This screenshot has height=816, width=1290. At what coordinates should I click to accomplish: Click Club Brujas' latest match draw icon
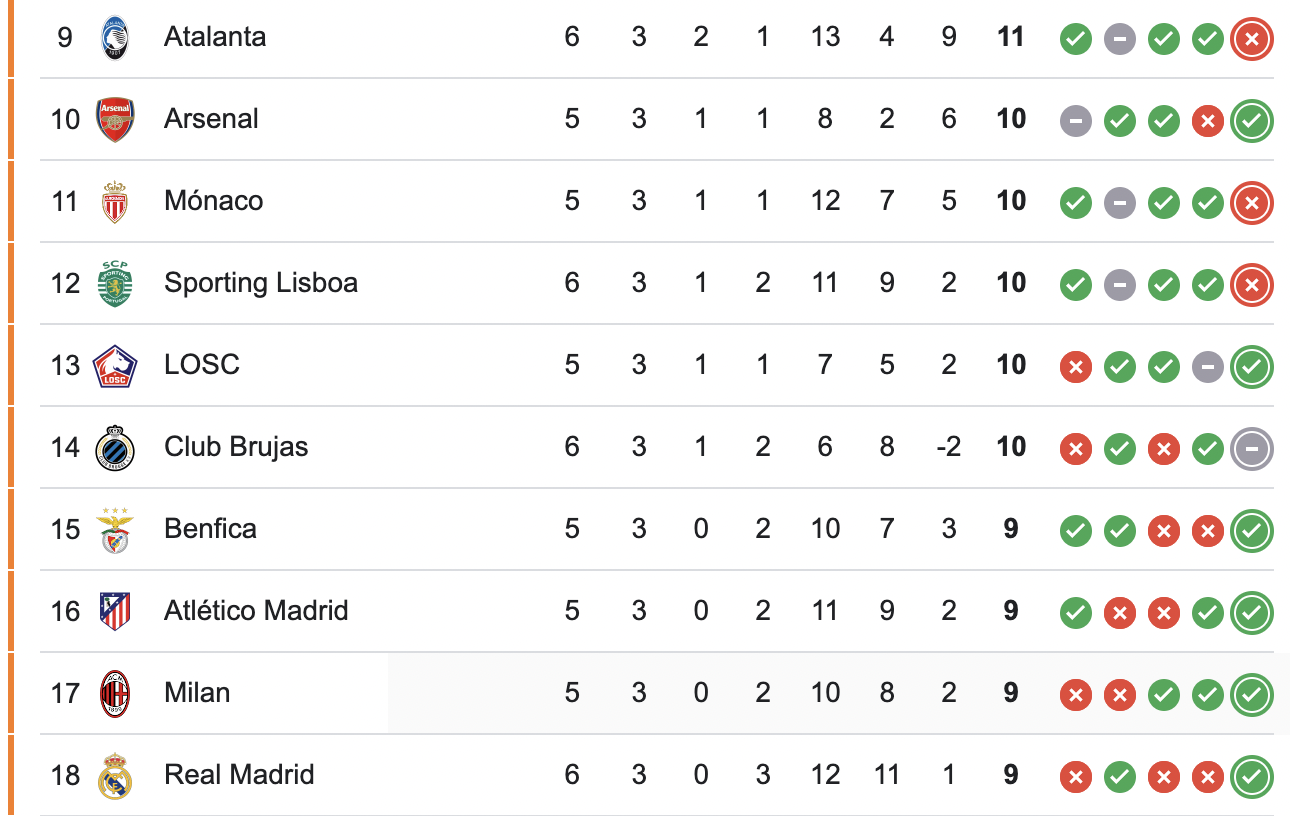coord(1252,450)
